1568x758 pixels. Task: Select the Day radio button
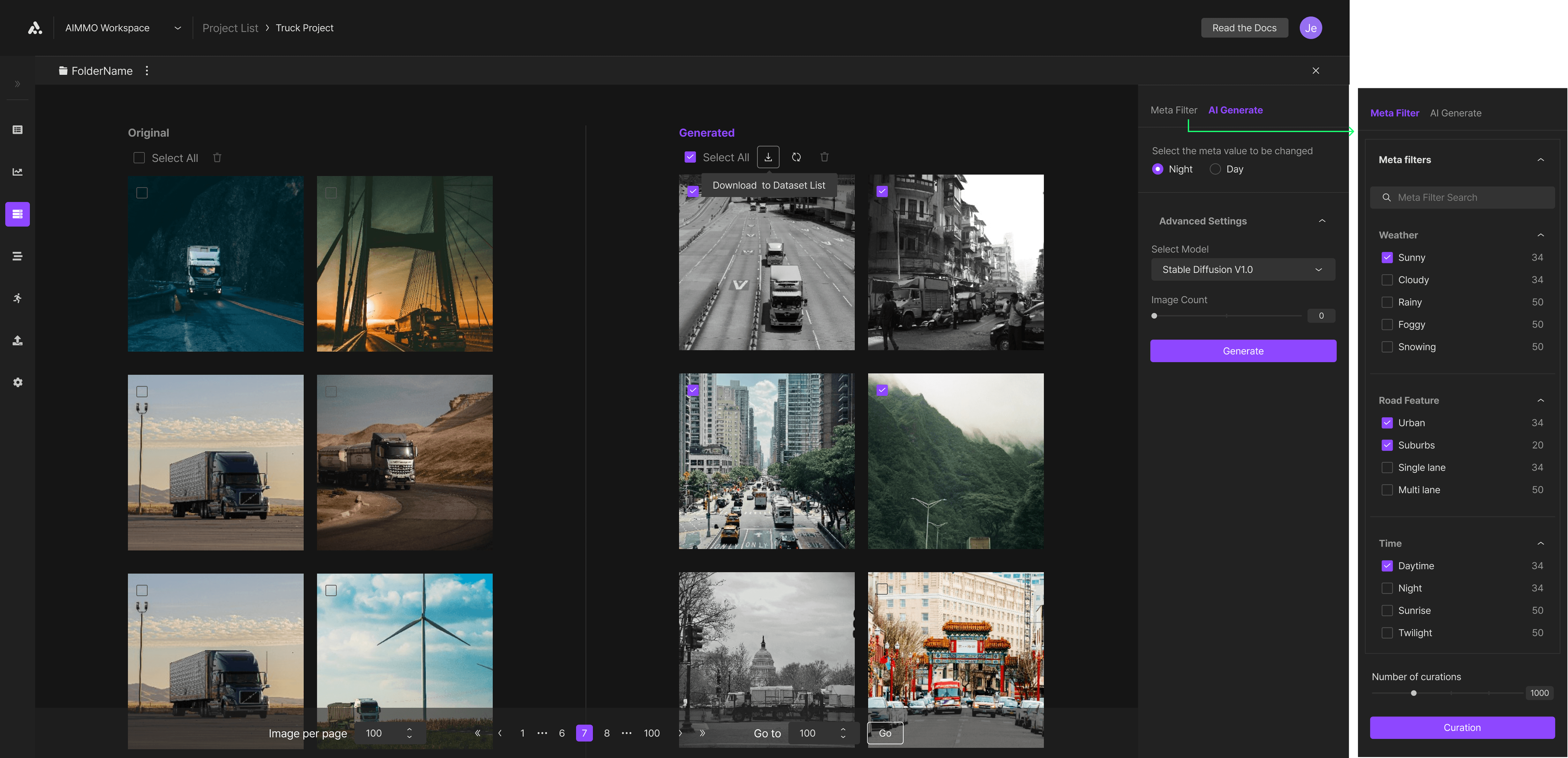[x=1215, y=169]
